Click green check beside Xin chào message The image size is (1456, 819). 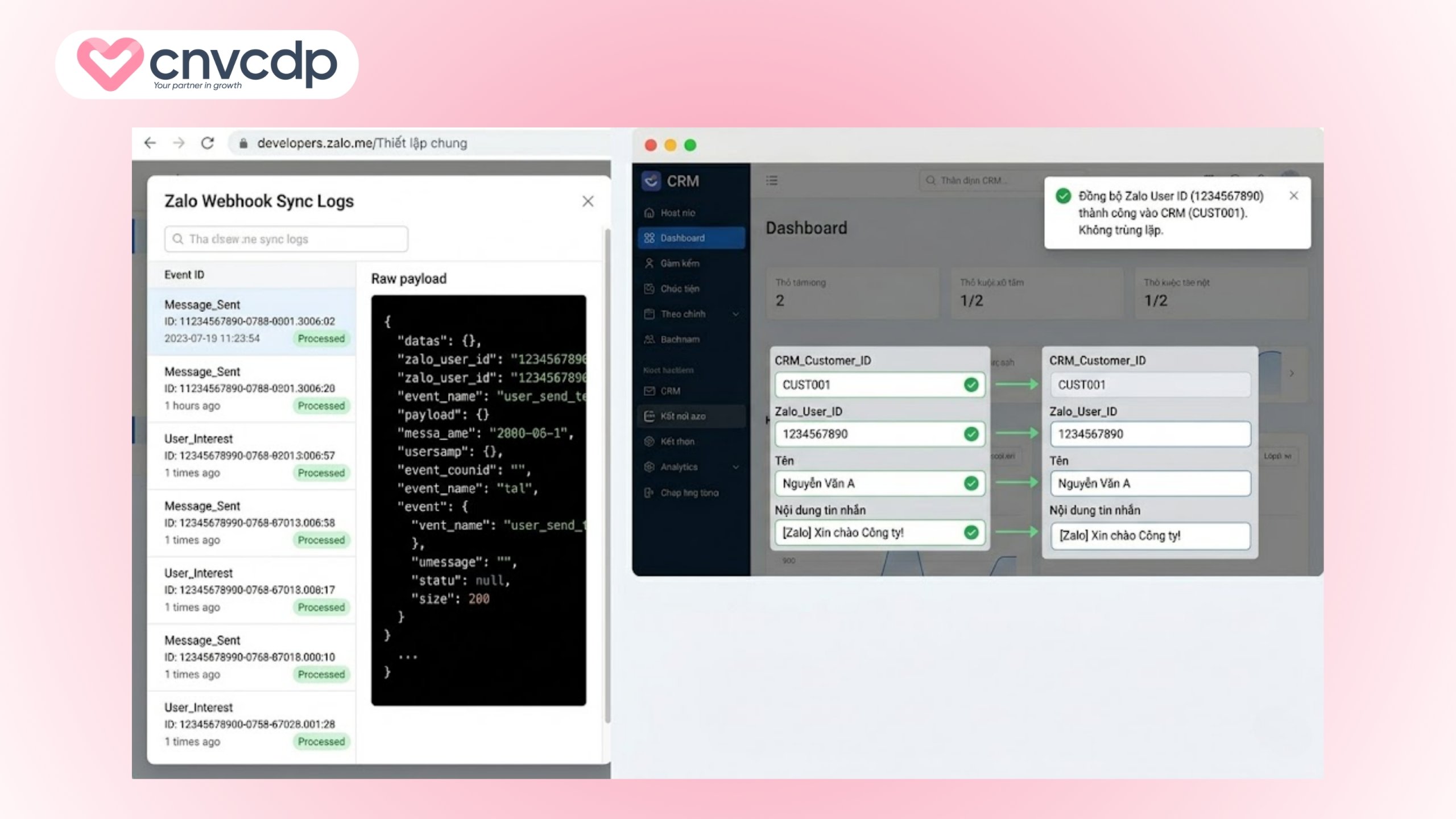tap(971, 532)
